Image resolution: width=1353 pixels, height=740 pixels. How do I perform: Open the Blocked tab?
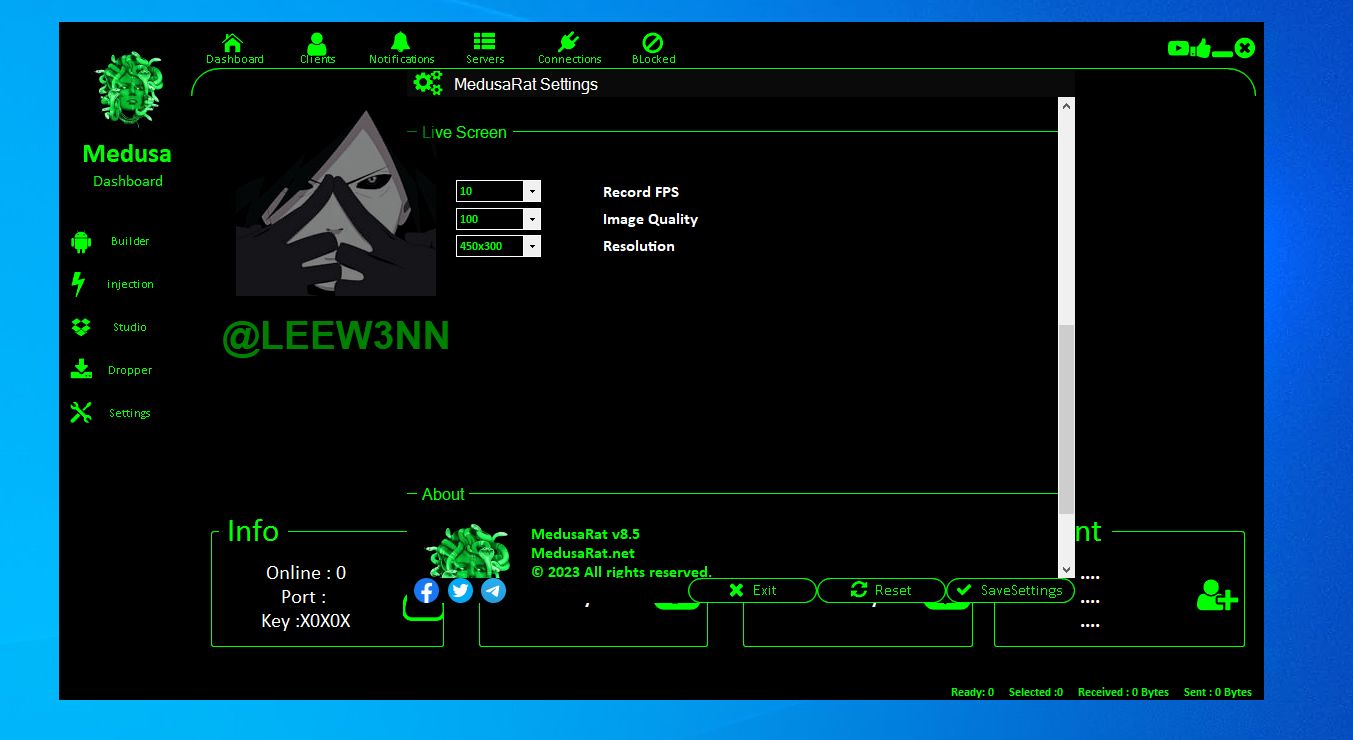point(653,48)
